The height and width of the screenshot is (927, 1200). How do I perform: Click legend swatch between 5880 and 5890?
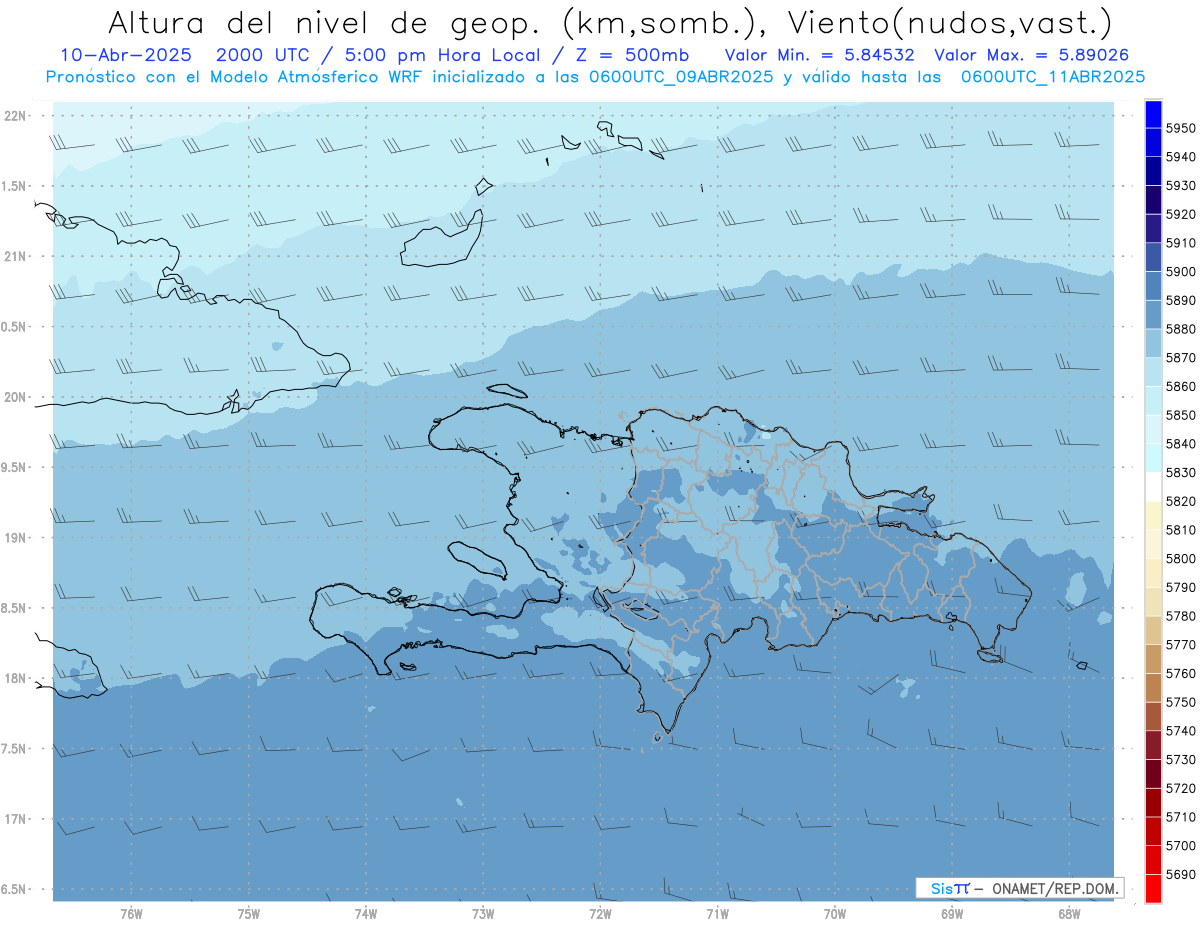(x=1153, y=314)
